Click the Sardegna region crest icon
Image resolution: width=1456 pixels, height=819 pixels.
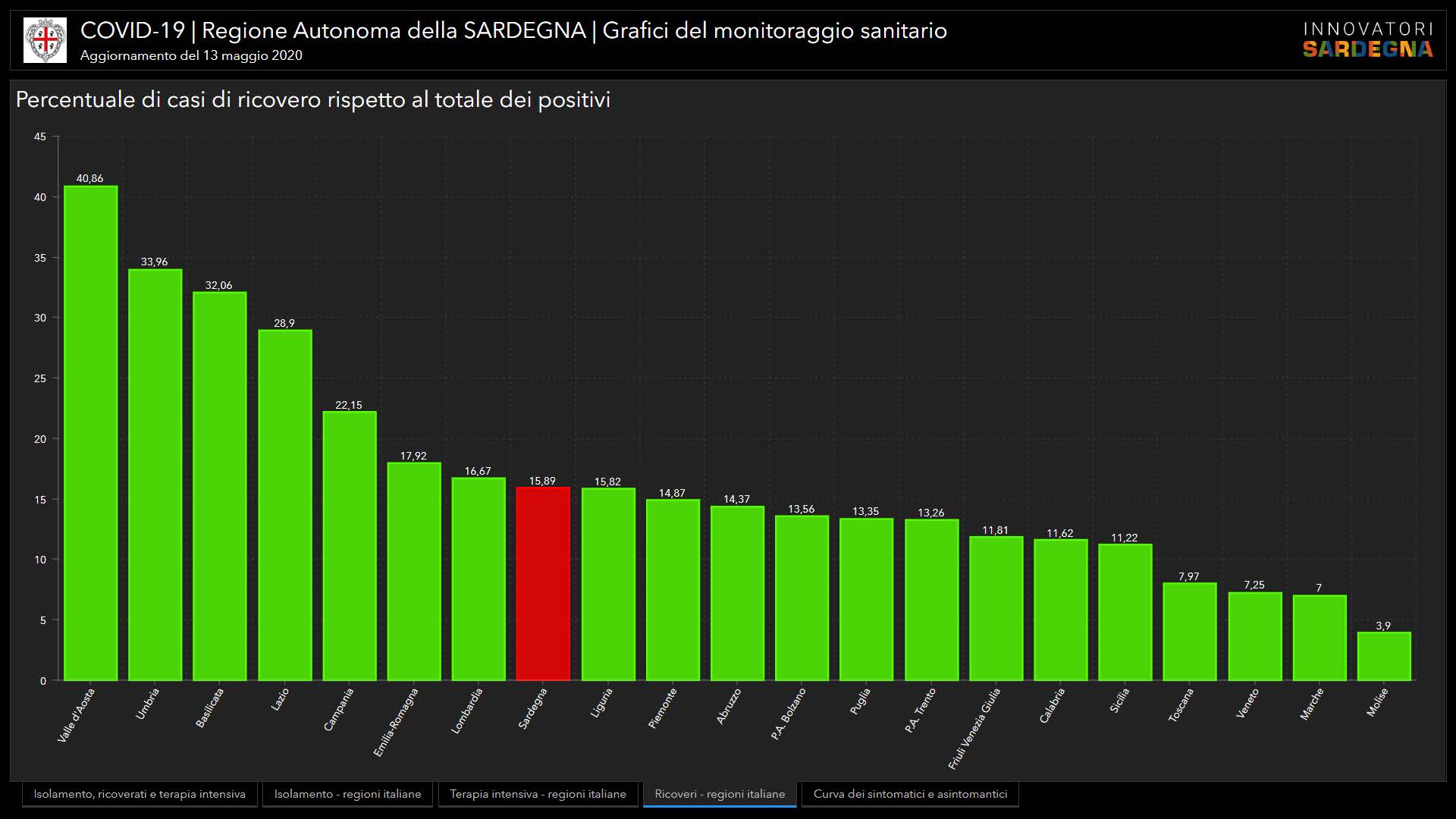pyautogui.click(x=45, y=40)
